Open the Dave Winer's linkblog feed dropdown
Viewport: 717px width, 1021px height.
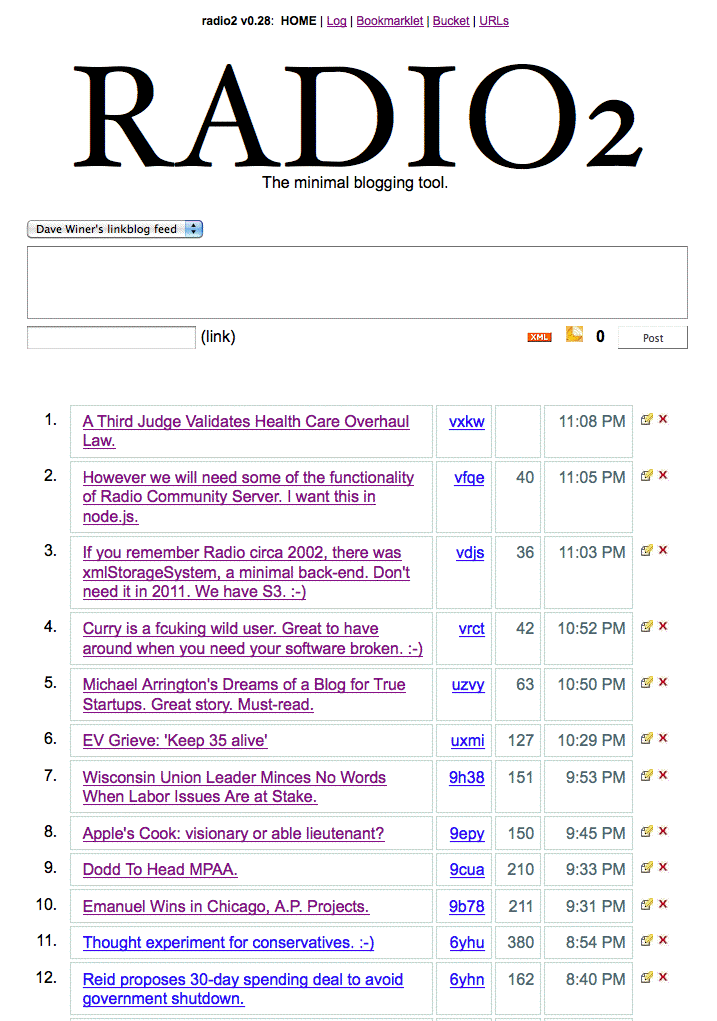coord(115,229)
